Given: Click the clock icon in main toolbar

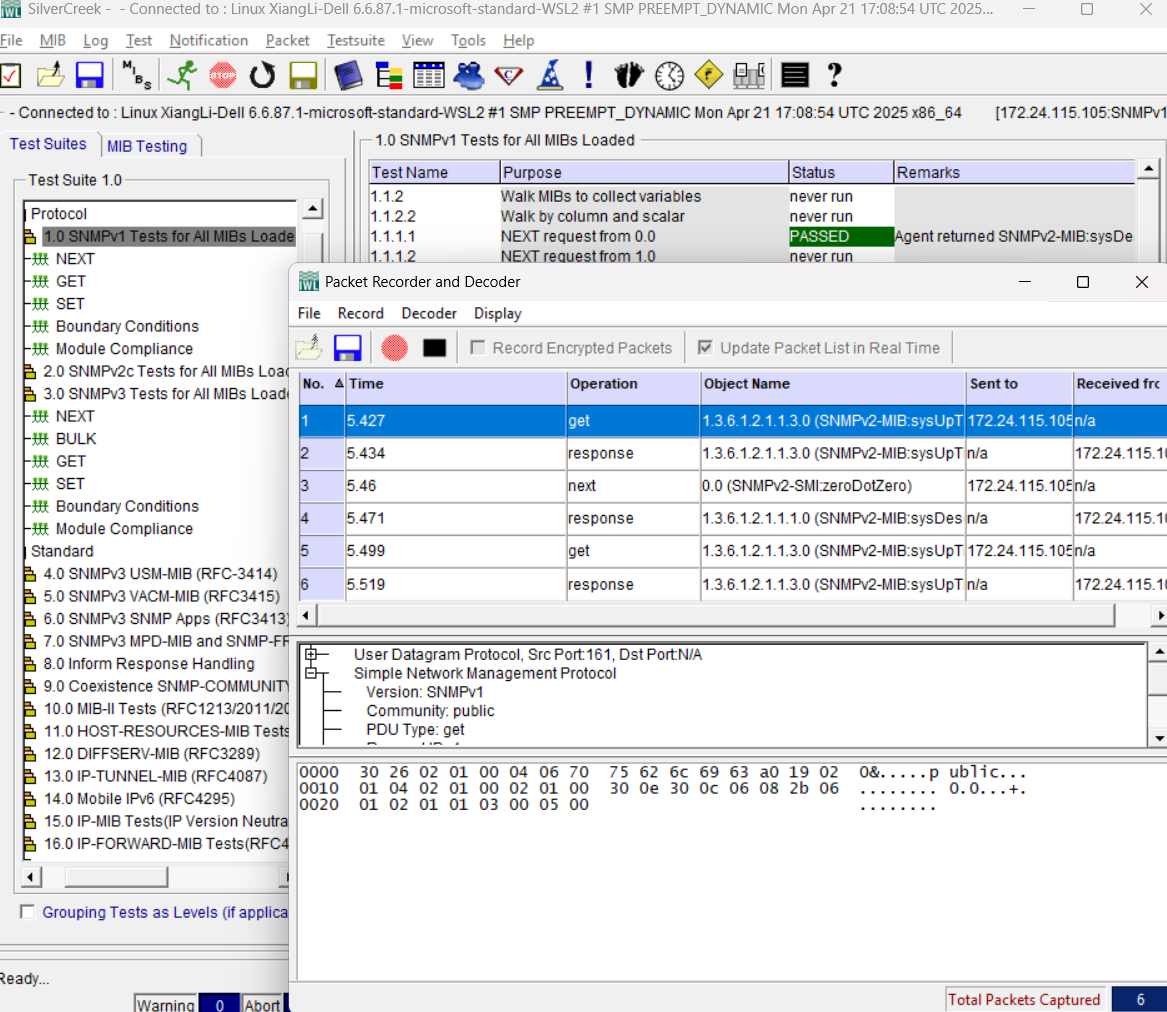Looking at the screenshot, I should [669, 75].
